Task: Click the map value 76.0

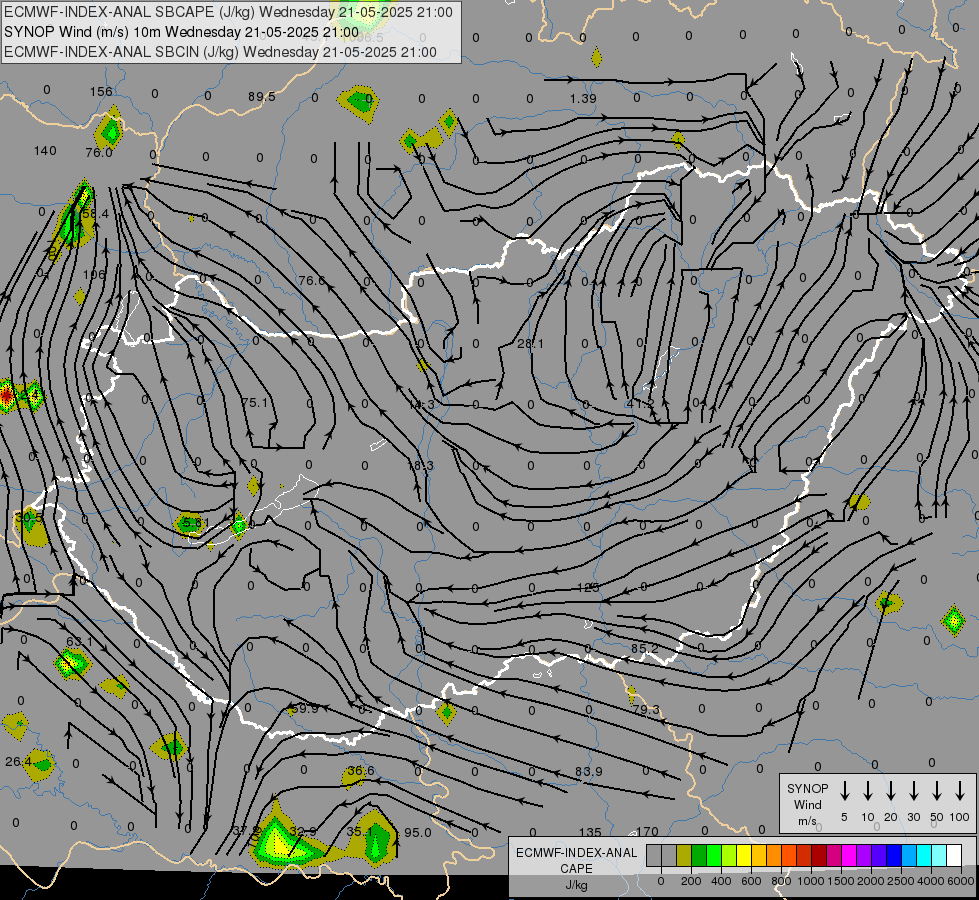Action: pos(99,152)
